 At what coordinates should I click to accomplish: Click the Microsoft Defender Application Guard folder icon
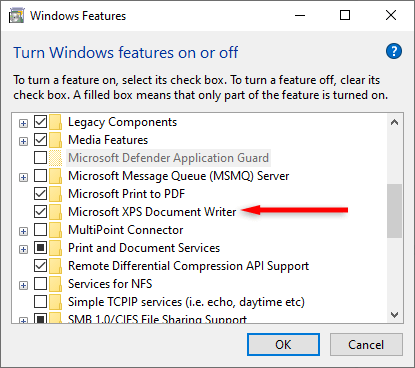[x=56, y=158]
